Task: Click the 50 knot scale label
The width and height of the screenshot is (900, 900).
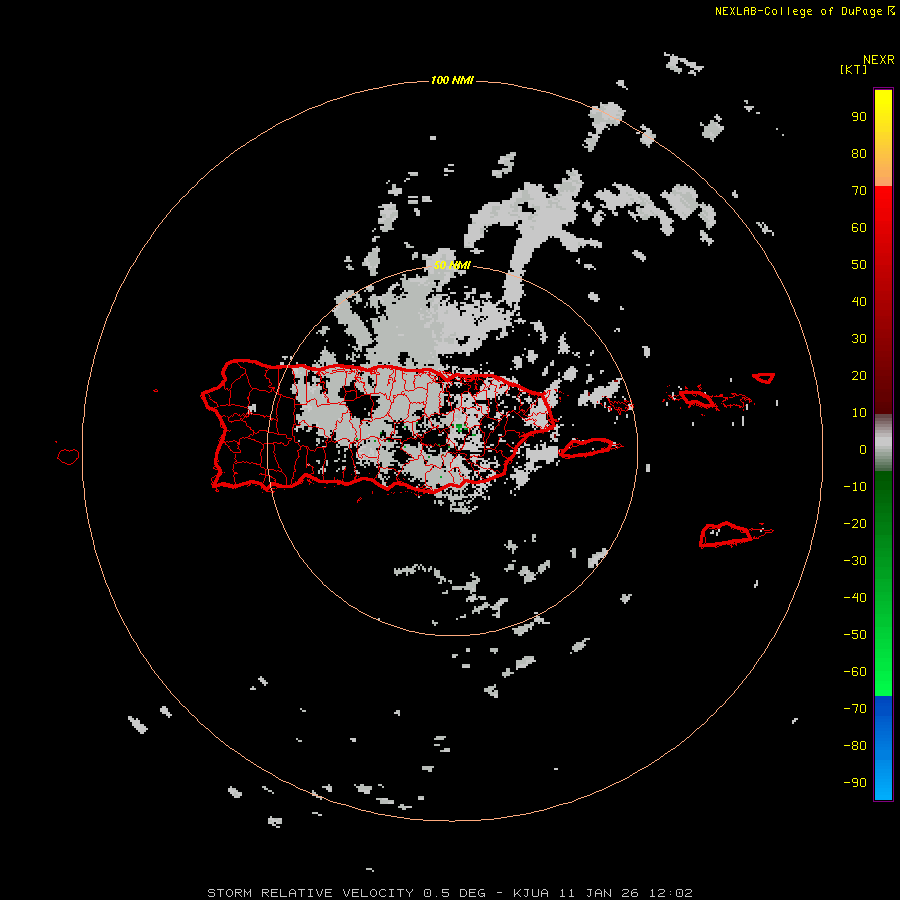Action: pyautogui.click(x=859, y=265)
